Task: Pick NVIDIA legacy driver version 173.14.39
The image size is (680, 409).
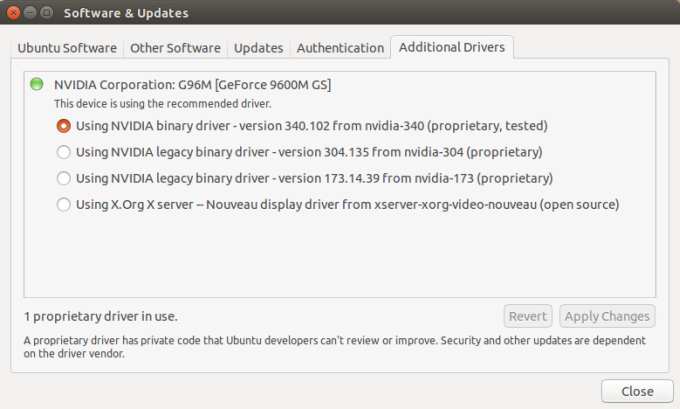Action: click(x=64, y=178)
